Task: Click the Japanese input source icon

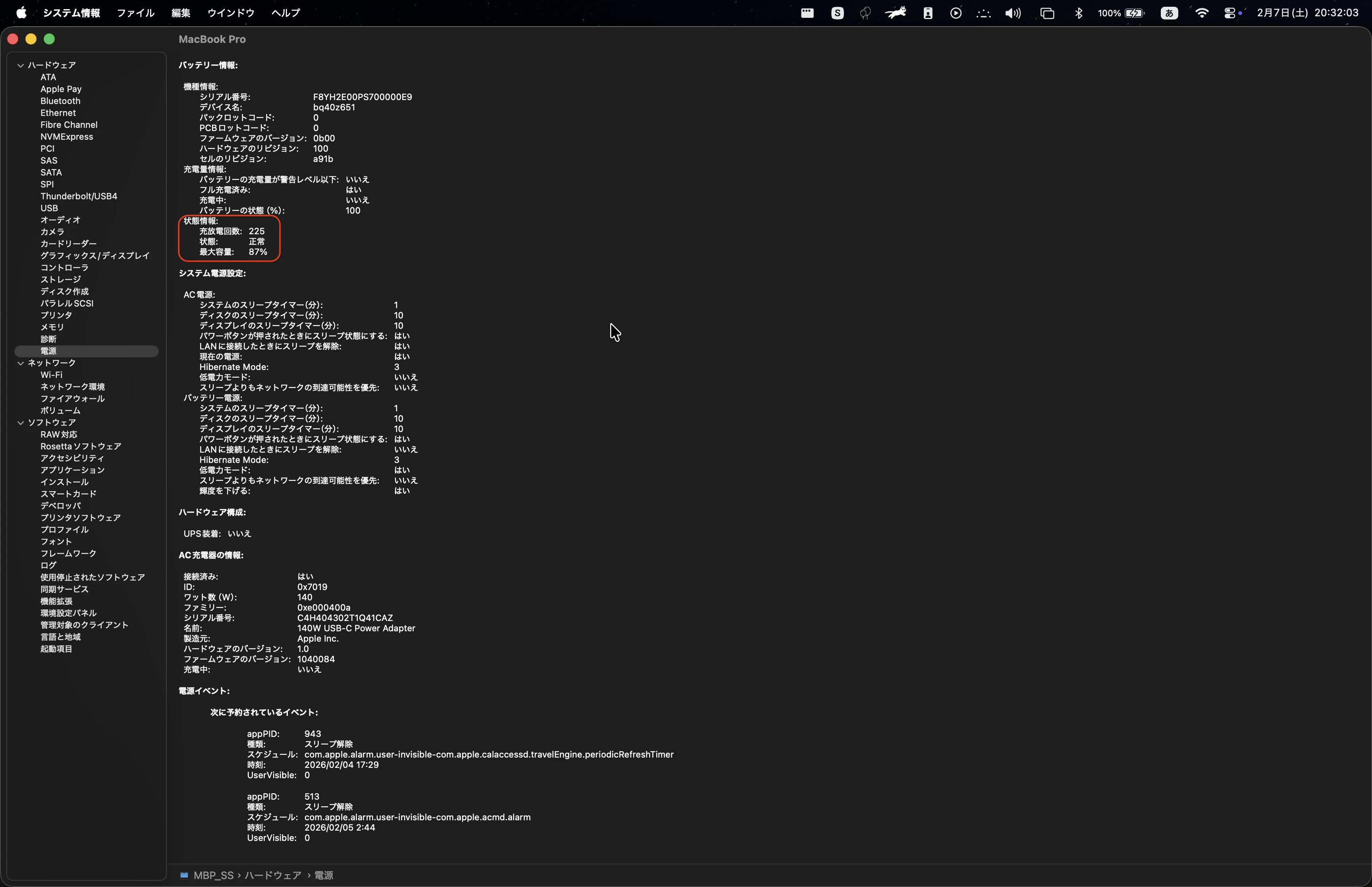Action: [x=1169, y=13]
